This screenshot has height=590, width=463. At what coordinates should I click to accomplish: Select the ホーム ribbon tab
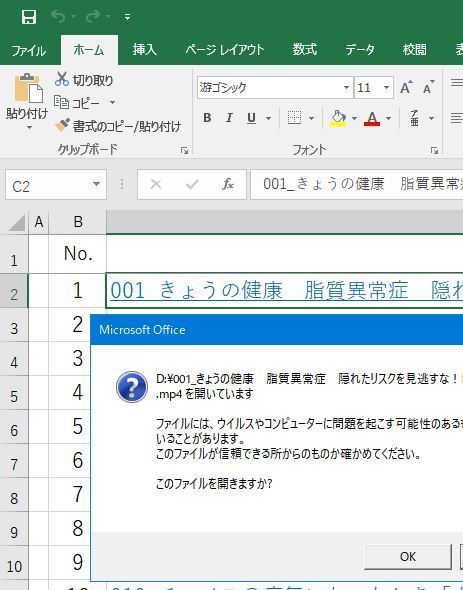coord(89,50)
